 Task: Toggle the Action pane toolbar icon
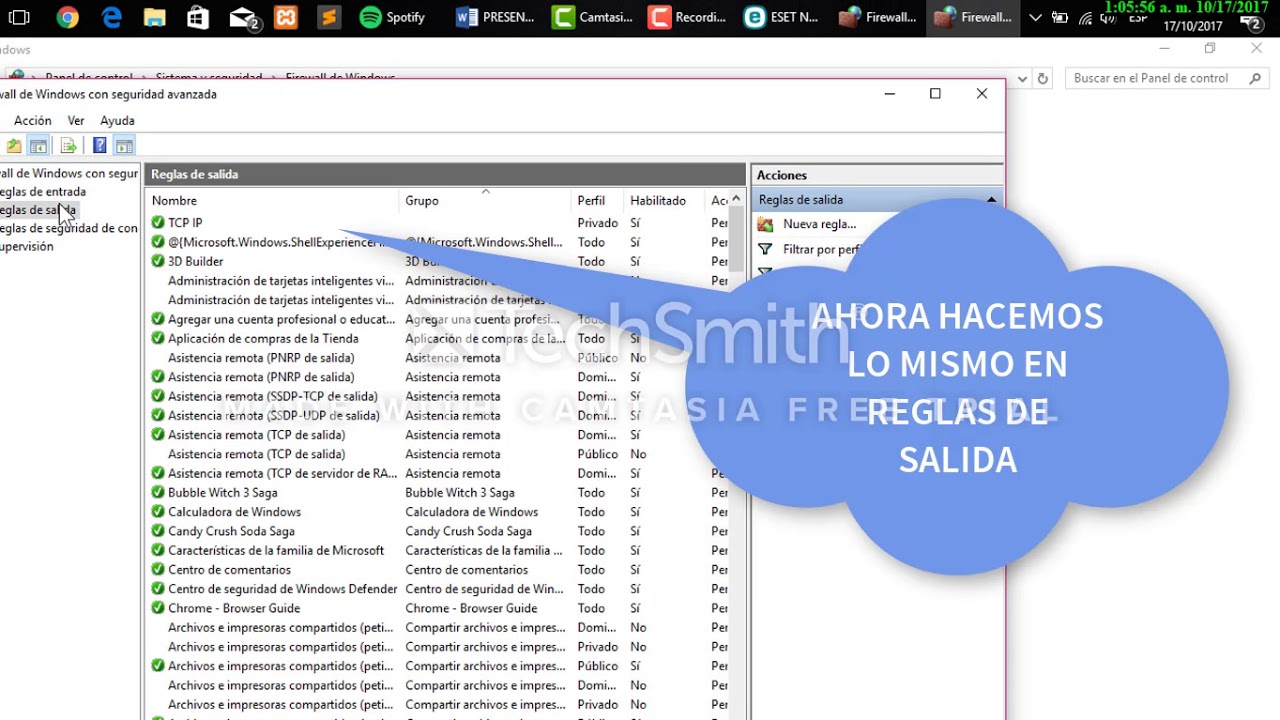[x=124, y=146]
